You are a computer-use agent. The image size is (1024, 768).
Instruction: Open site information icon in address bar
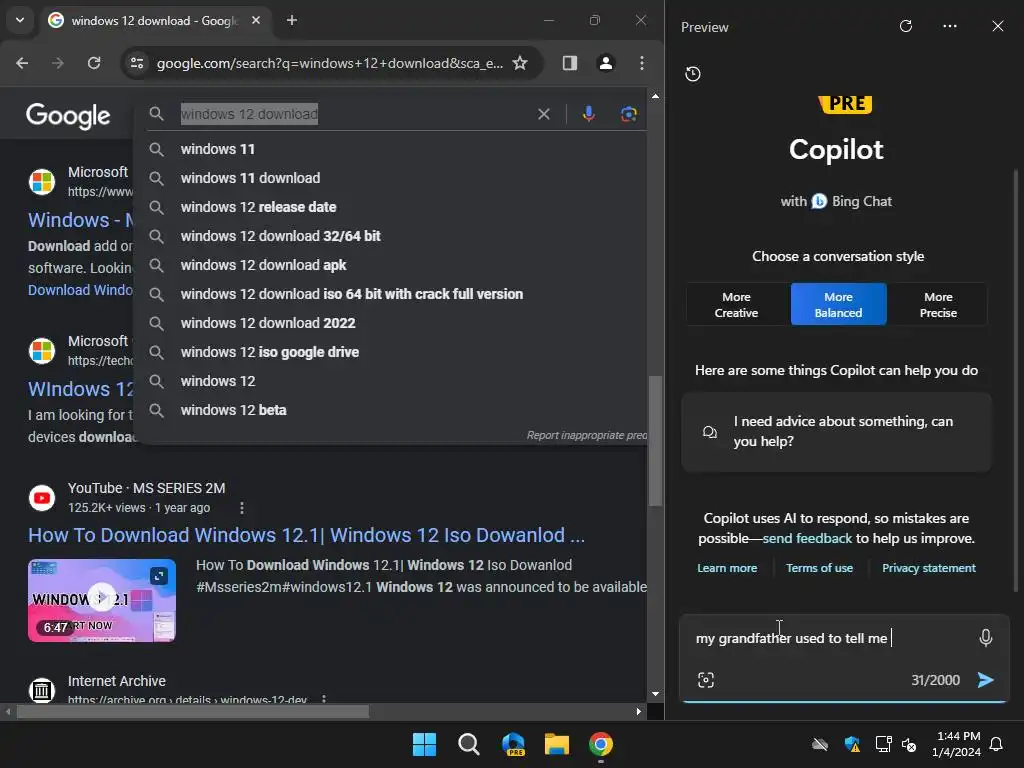[137, 63]
